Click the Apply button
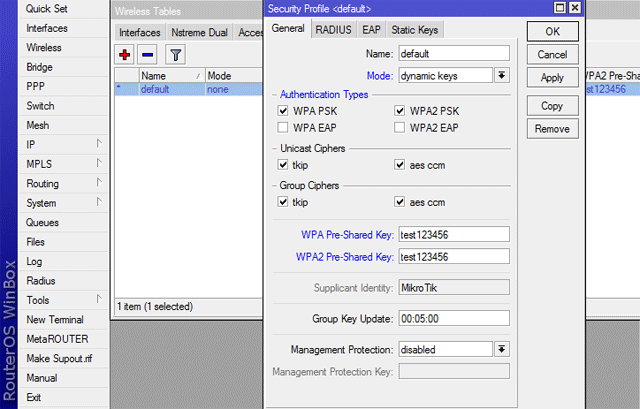 point(553,78)
